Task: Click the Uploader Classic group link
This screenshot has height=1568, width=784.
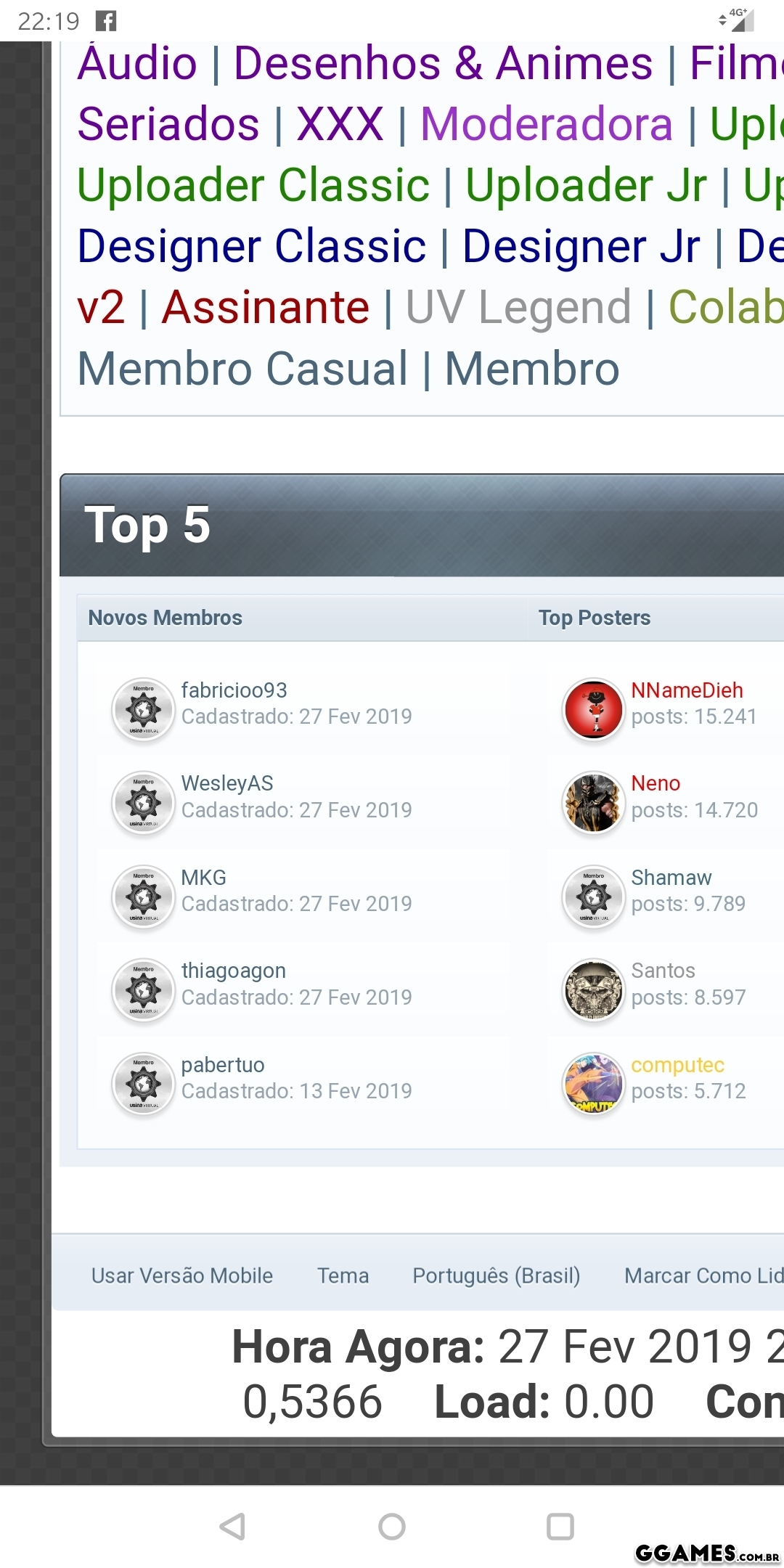Action: tap(253, 185)
